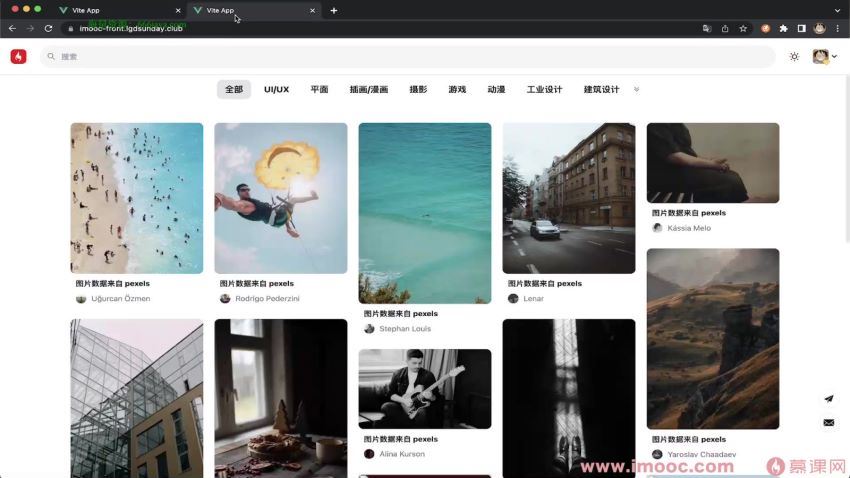Open the window table still-life photo
Viewport: 850px width, 478px height.
pos(281,398)
